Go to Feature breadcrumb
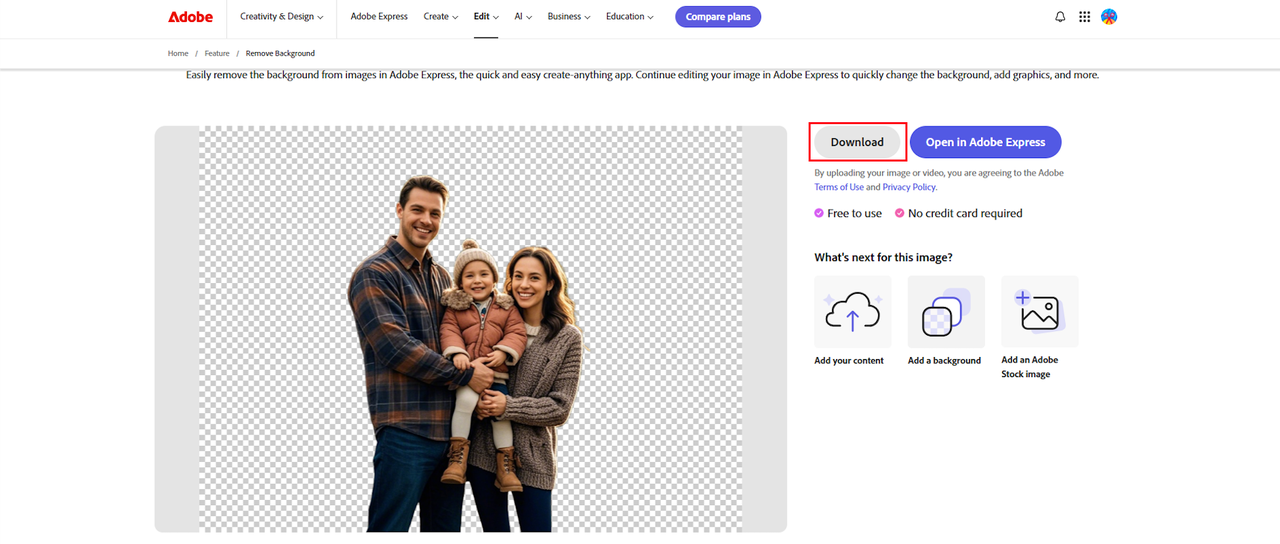 tap(217, 53)
